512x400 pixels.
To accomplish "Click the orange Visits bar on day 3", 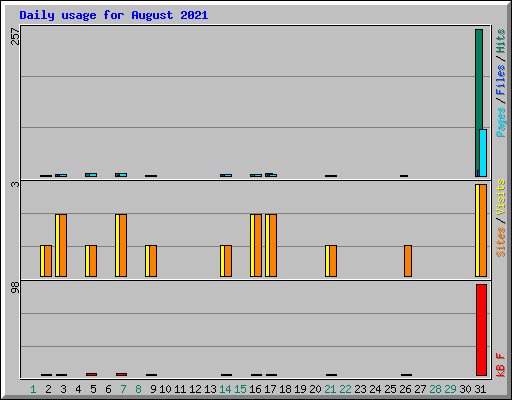I will point(63,245).
